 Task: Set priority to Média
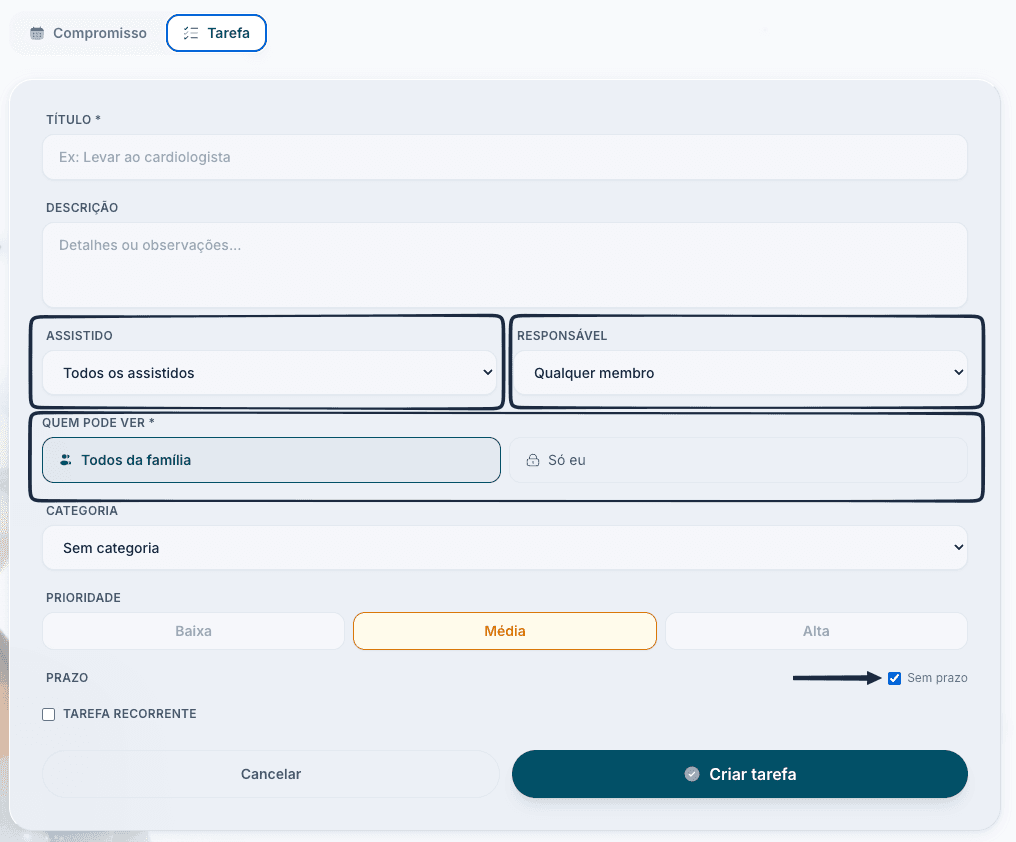pos(505,631)
